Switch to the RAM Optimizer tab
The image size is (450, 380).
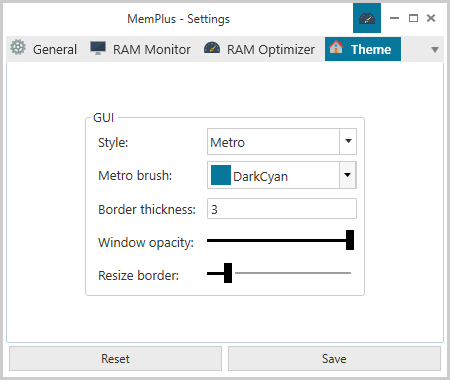tap(259, 49)
